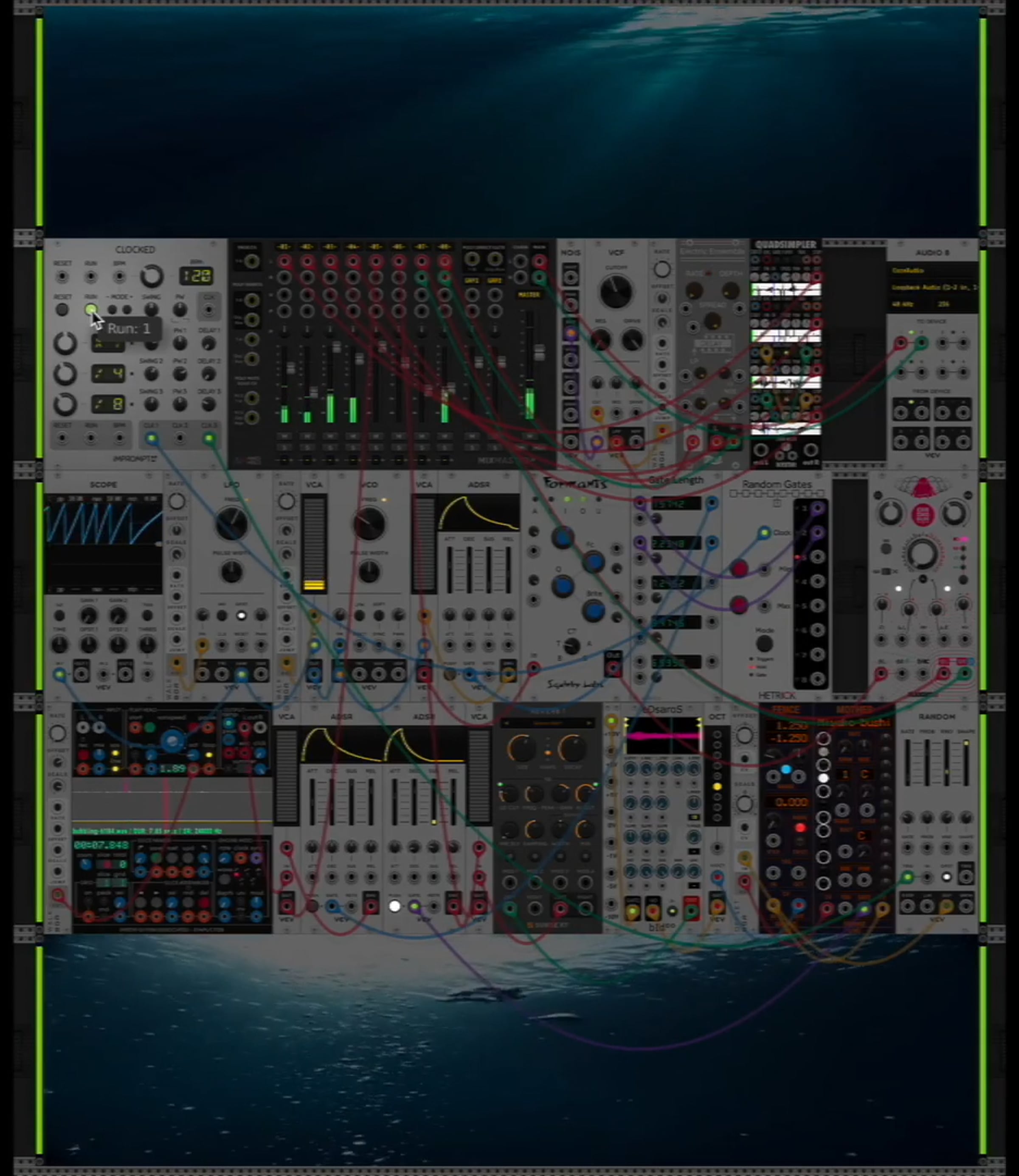Click the blue Fc knob on Formants
This screenshot has width=1019, height=1176.
click(593, 562)
